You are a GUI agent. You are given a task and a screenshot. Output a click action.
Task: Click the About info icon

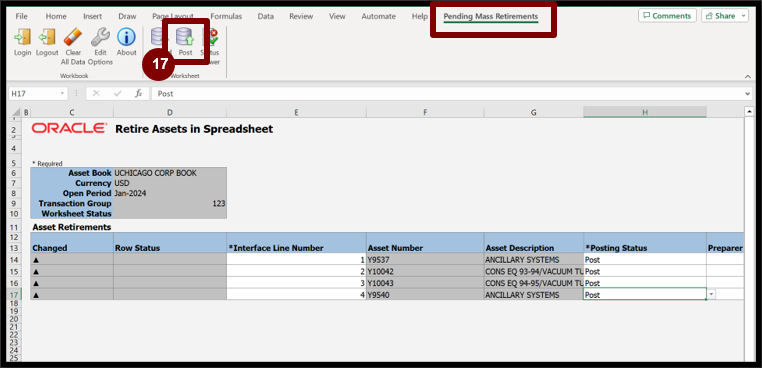point(126,37)
